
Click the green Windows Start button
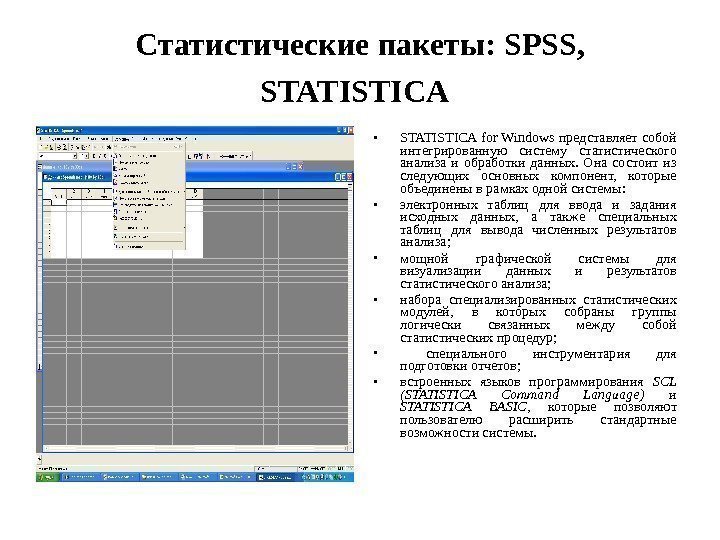(x=46, y=477)
